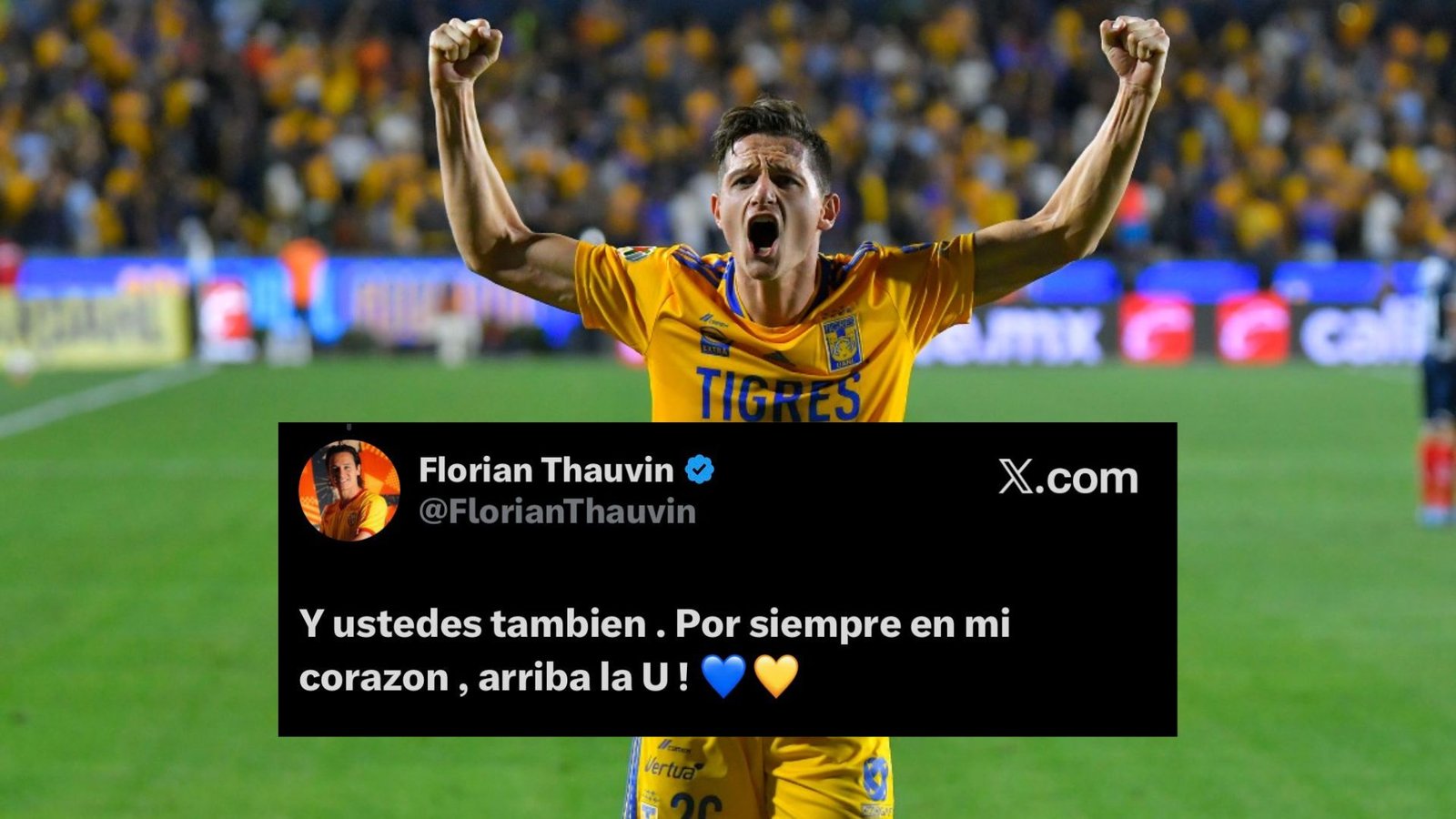
Task: Click the words 'arriba la U !'
Action: coord(583,678)
